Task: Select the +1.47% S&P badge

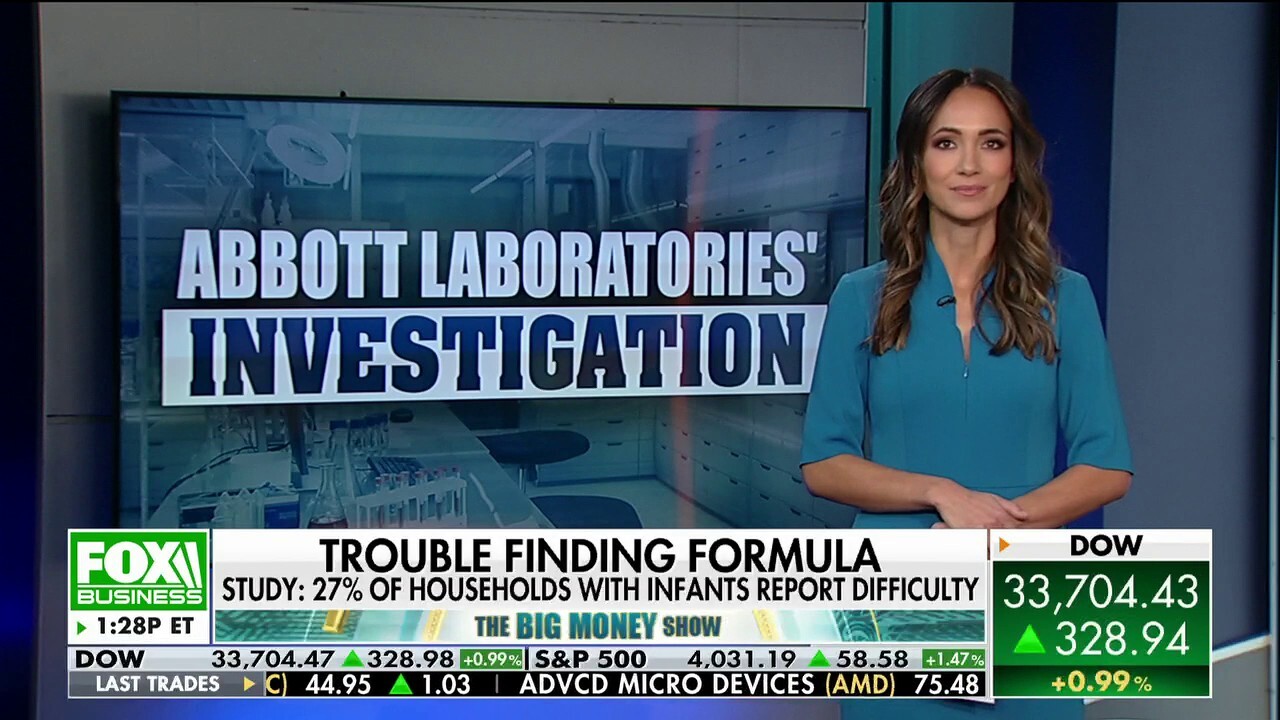Action: pyautogui.click(x=953, y=659)
